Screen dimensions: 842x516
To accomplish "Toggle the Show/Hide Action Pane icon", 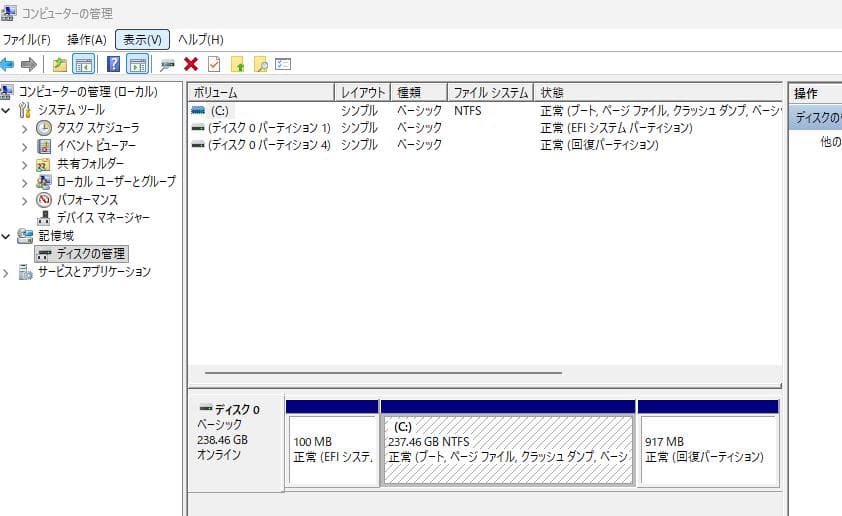I will [x=138, y=65].
